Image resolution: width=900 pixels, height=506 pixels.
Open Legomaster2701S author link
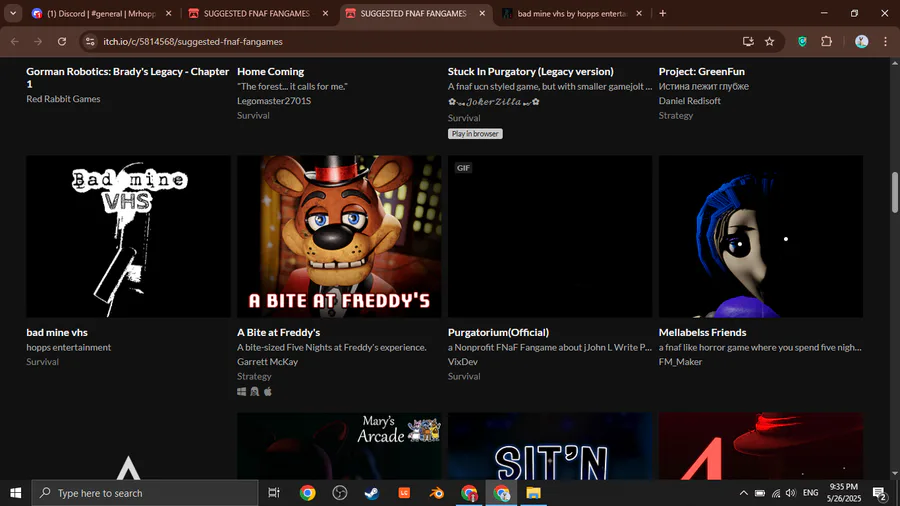(x=274, y=100)
